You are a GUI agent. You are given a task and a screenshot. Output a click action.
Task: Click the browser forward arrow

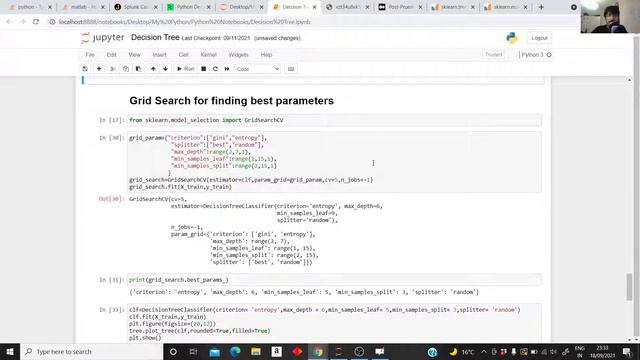22,22
